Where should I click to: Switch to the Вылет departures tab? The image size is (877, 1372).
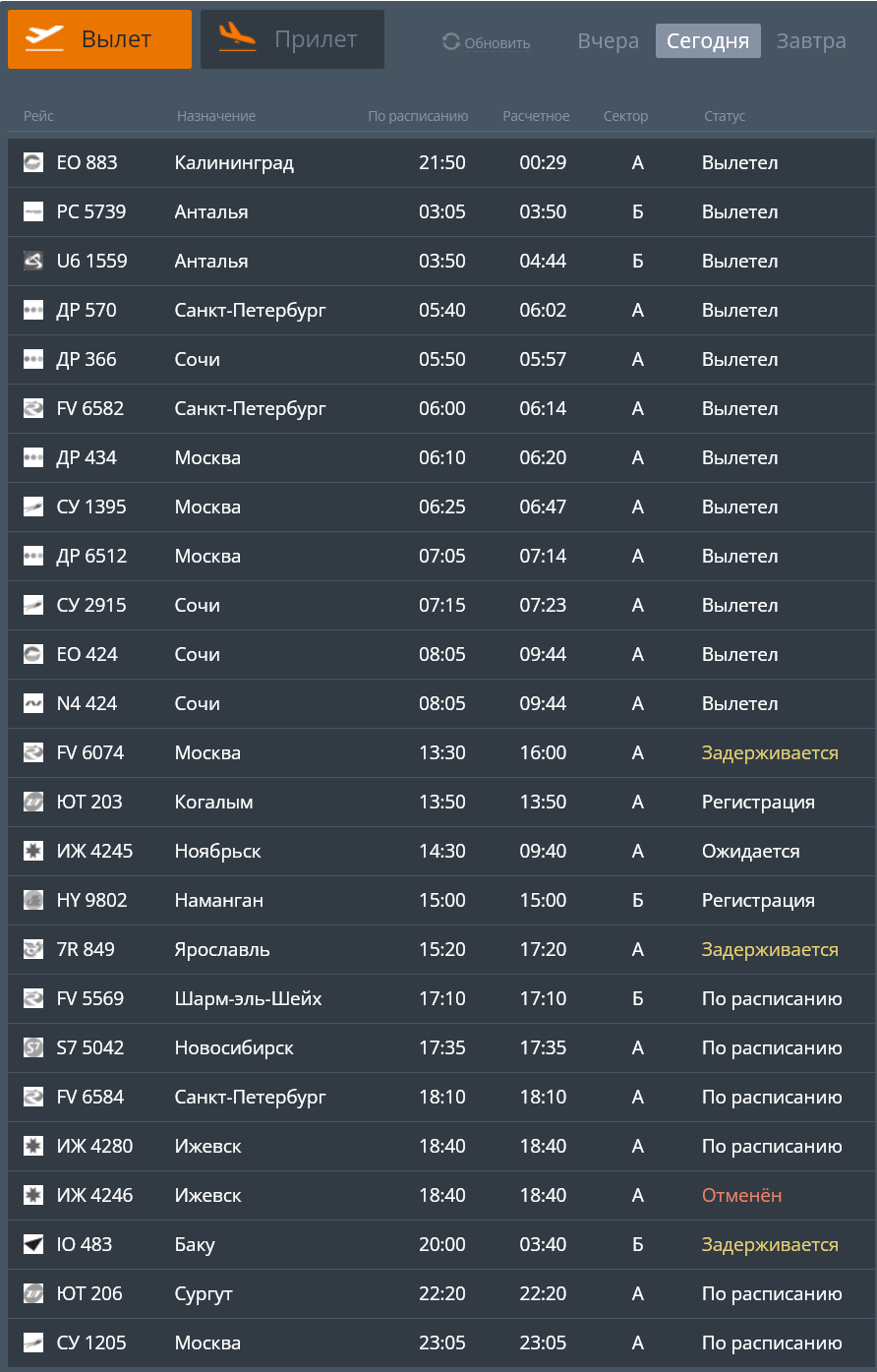pos(99,39)
